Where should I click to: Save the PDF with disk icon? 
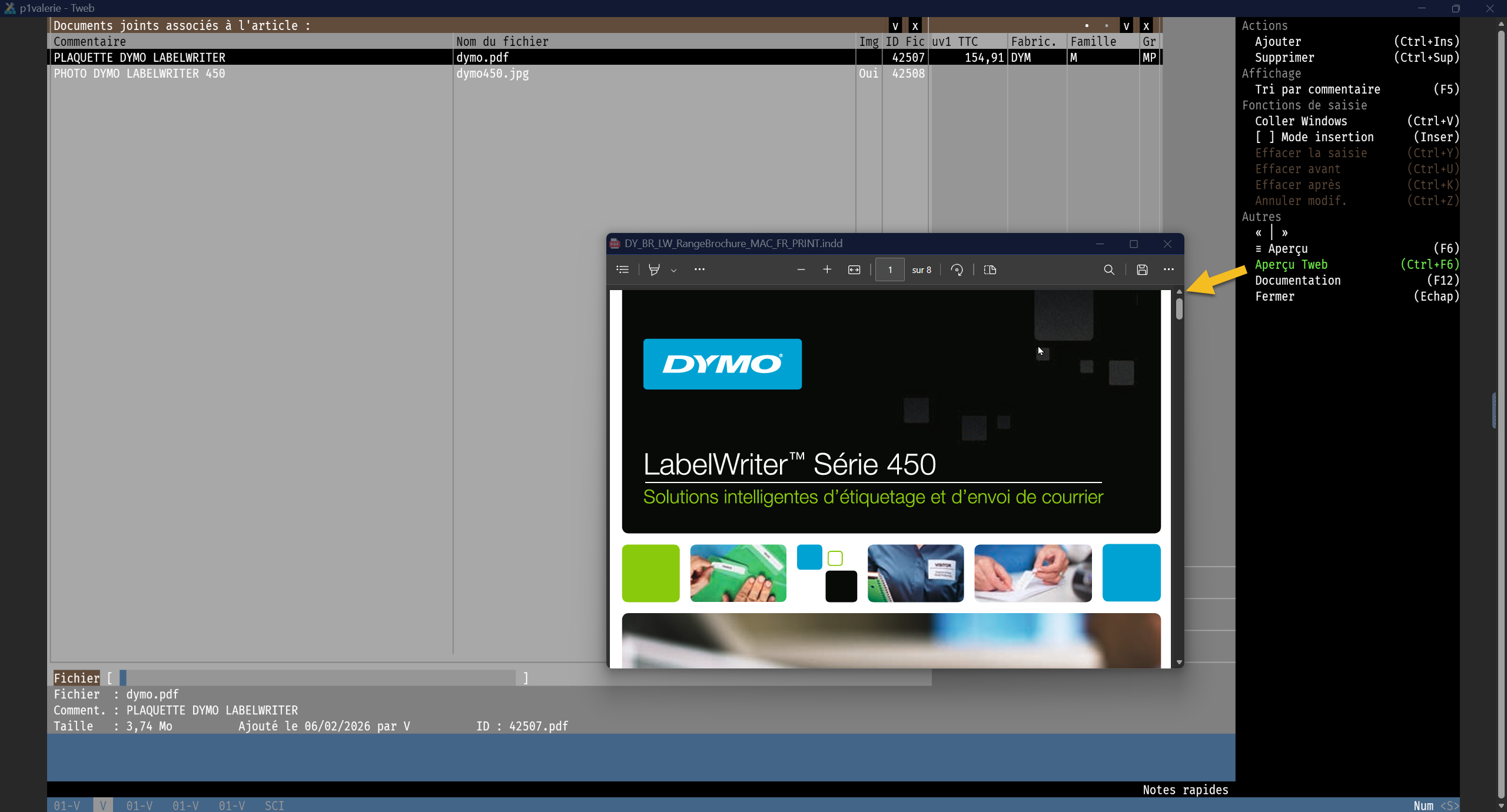click(1142, 269)
